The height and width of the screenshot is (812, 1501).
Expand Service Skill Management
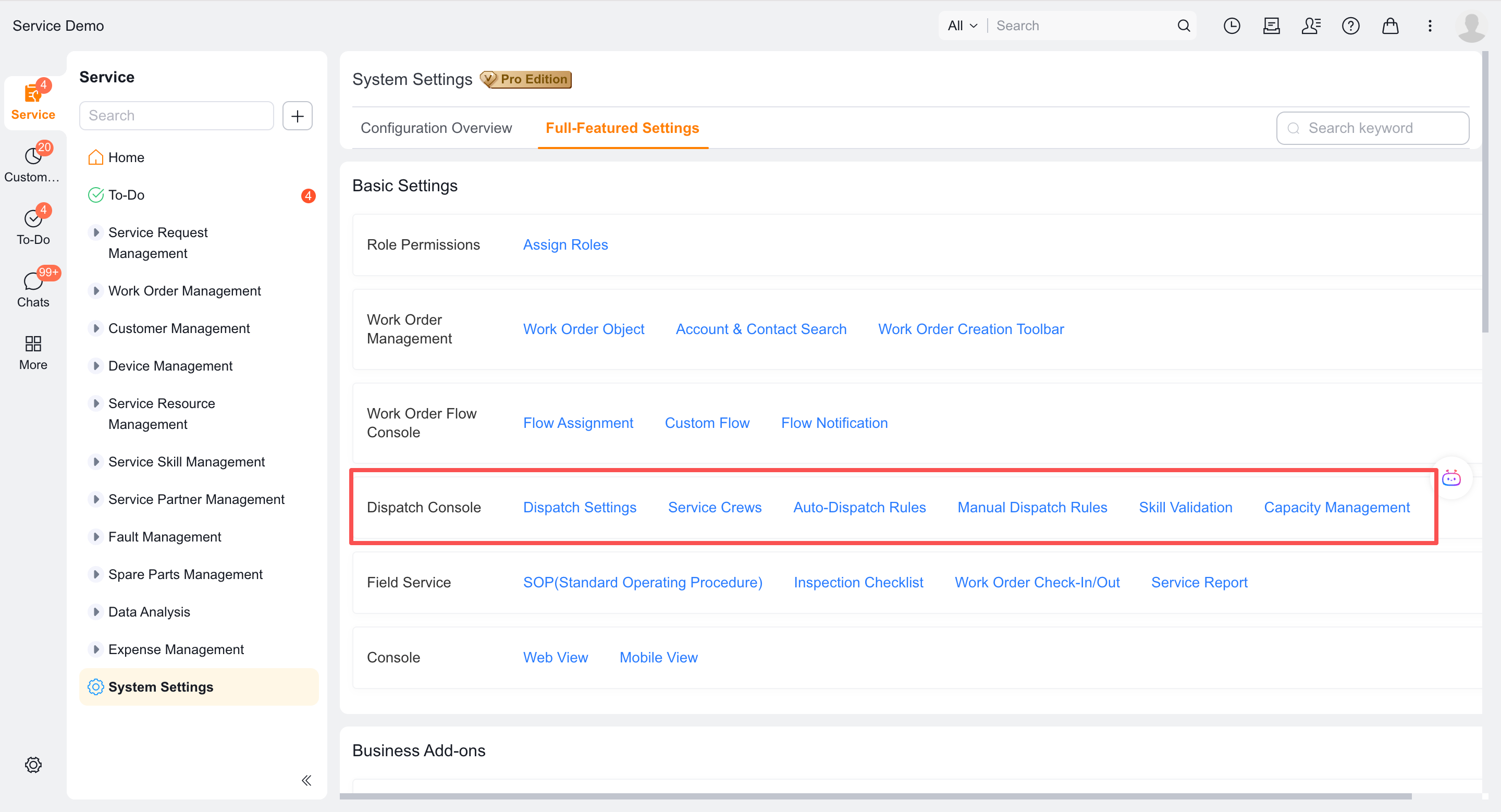tap(97, 461)
